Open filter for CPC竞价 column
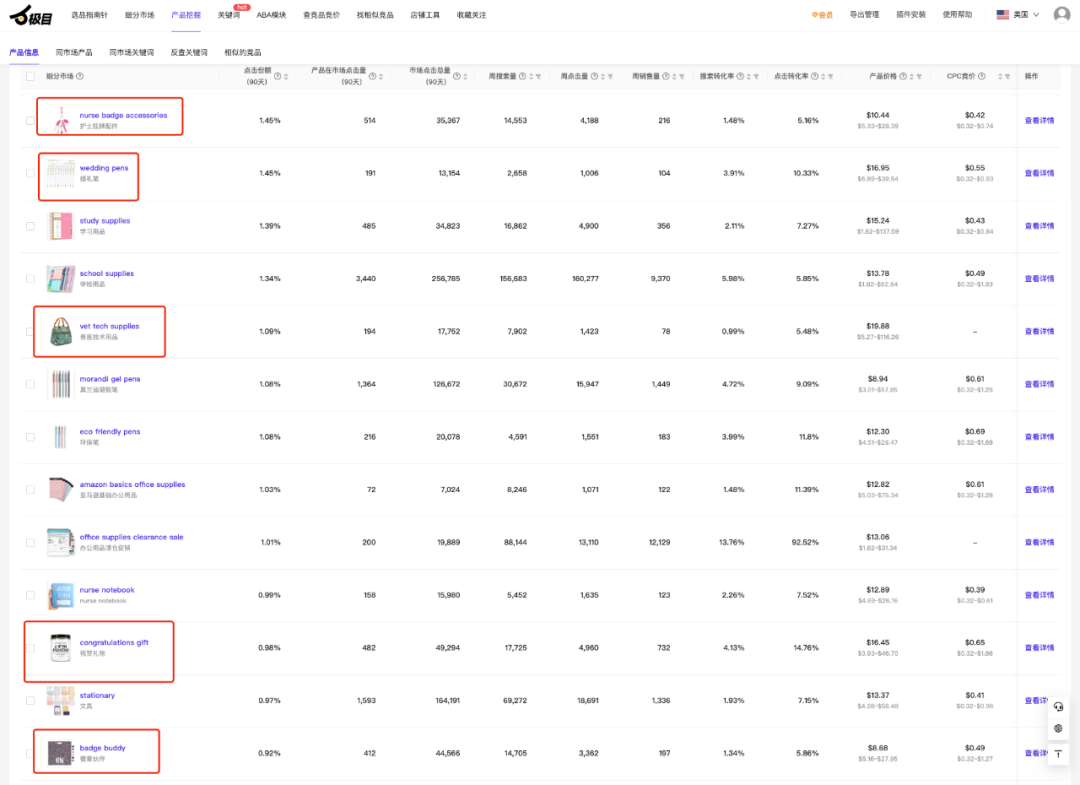Screen dimensions: 1080x785 (1008, 76)
